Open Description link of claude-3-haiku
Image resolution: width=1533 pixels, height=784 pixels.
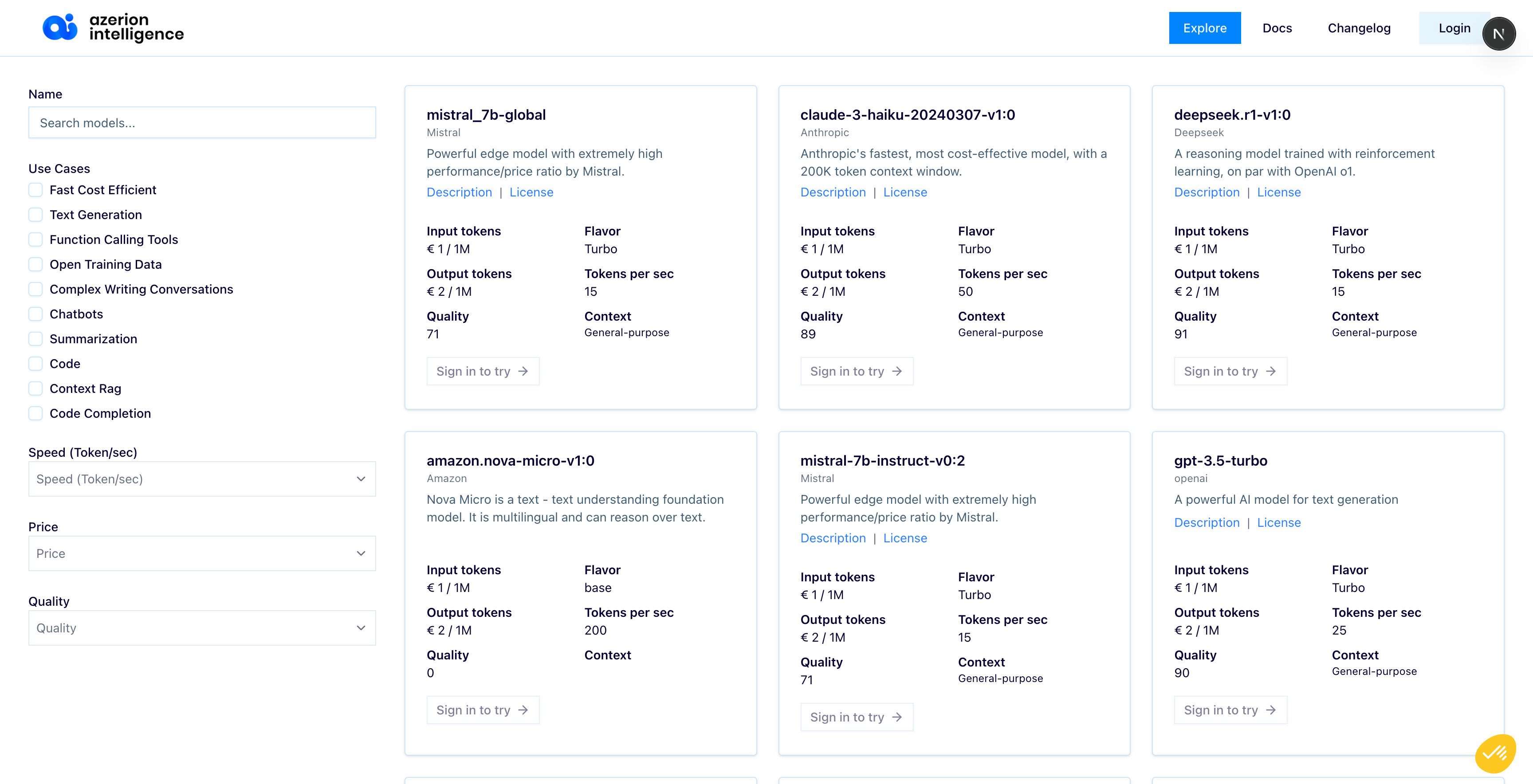click(833, 192)
